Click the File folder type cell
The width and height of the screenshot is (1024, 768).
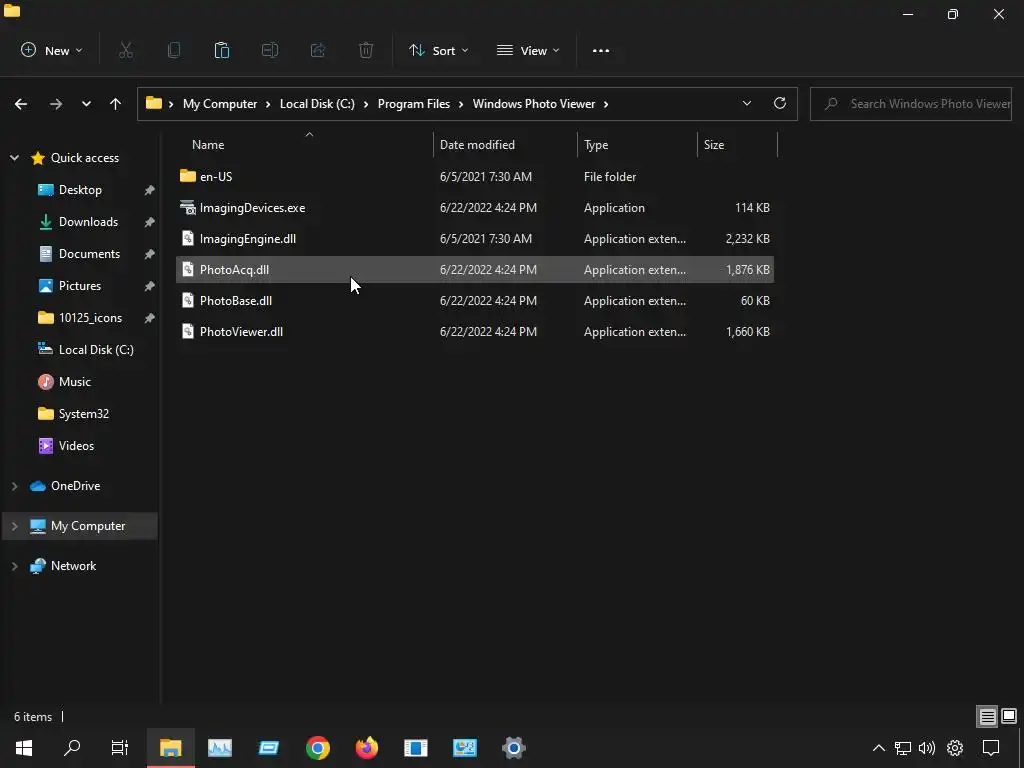[610, 176]
